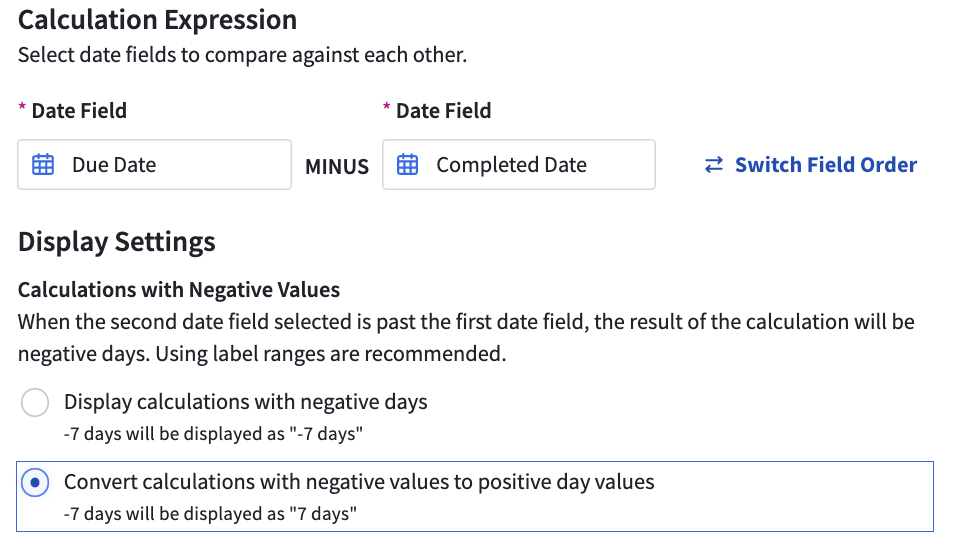Click the "Display calculations with negative days" label
The height and width of the screenshot is (560, 954).
(x=245, y=402)
